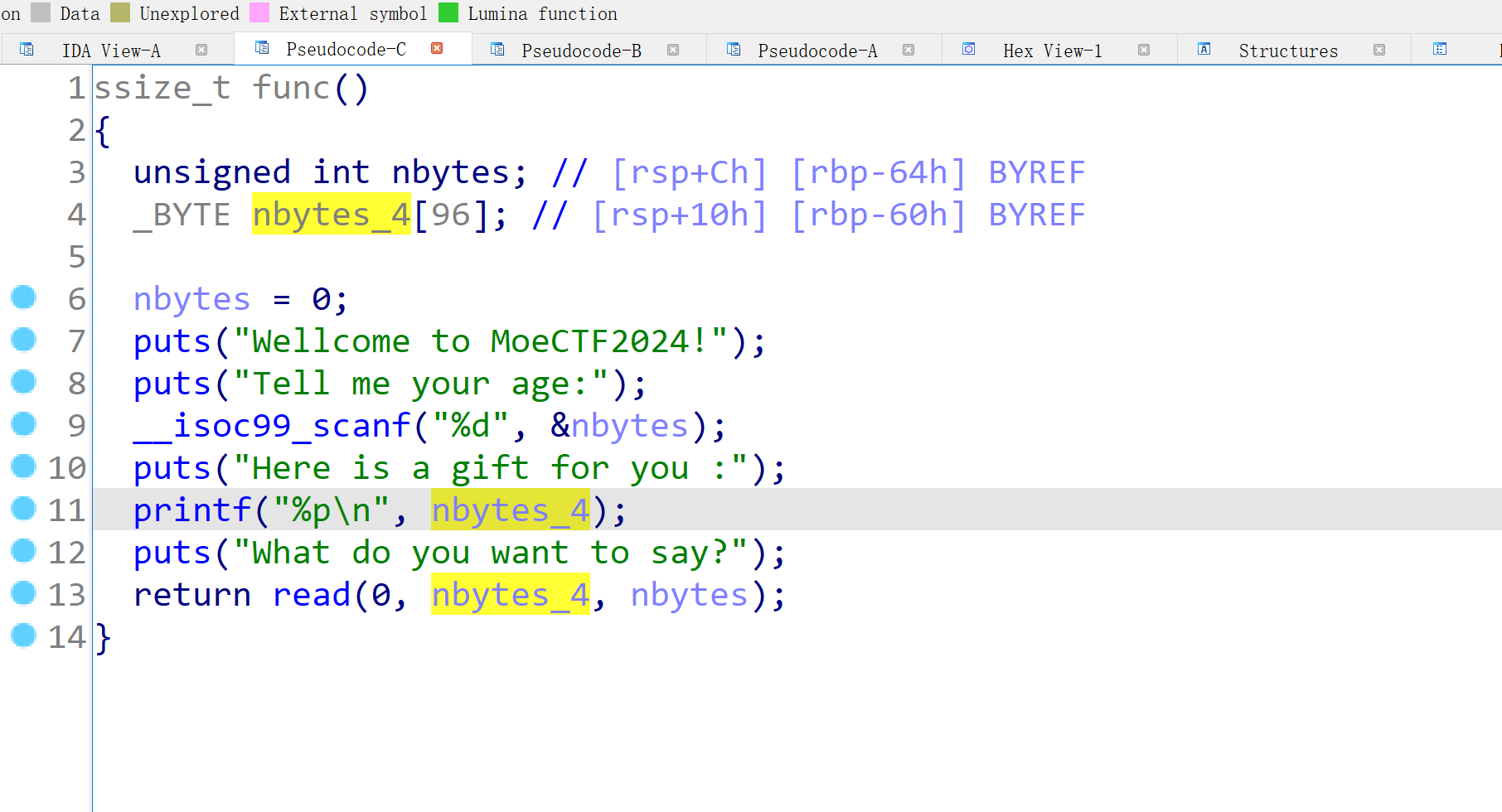Select nbytes_4 in the declaration line
Image resolution: width=1502 pixels, height=812 pixels.
(332, 215)
